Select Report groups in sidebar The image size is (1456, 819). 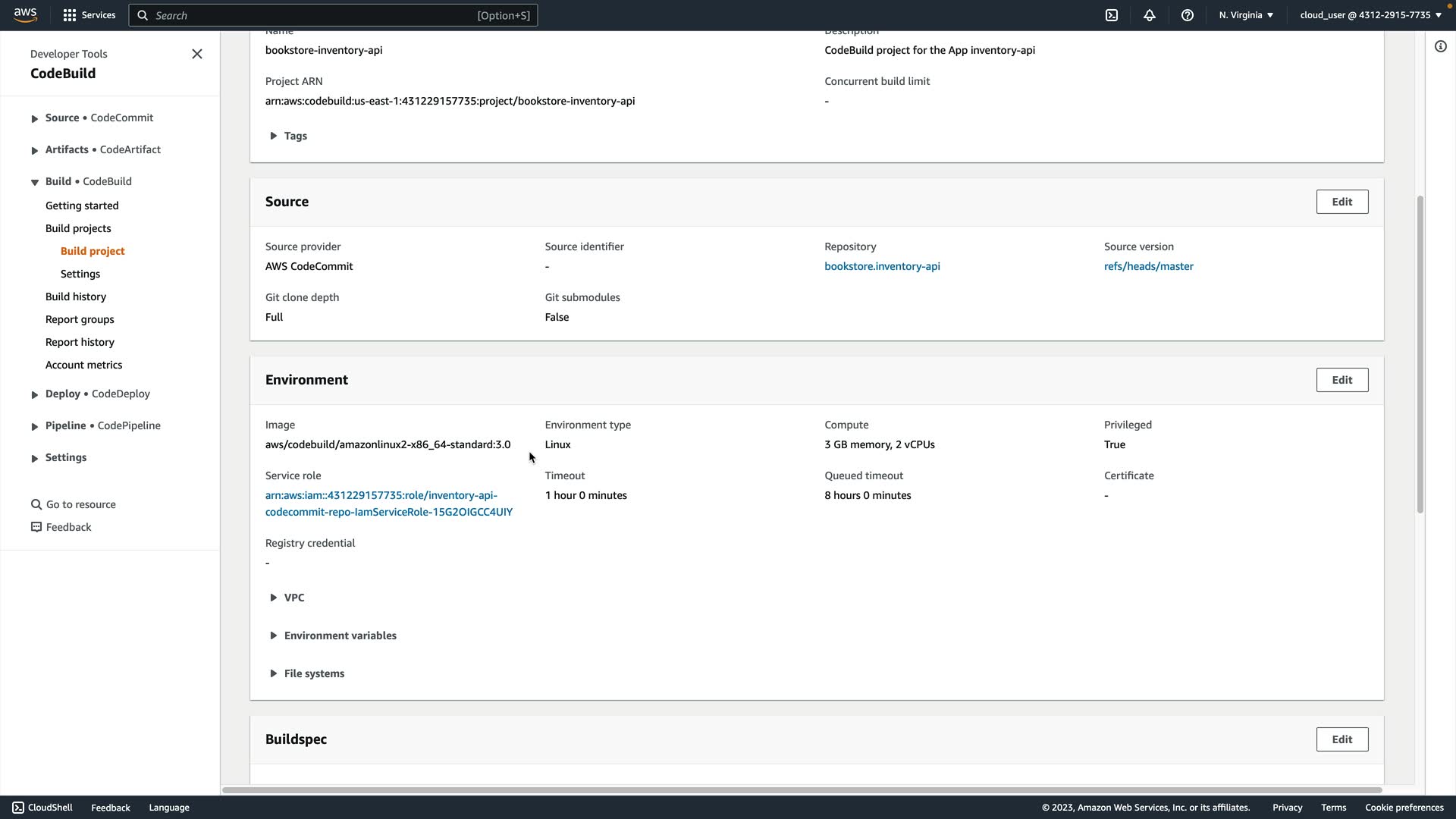80,319
